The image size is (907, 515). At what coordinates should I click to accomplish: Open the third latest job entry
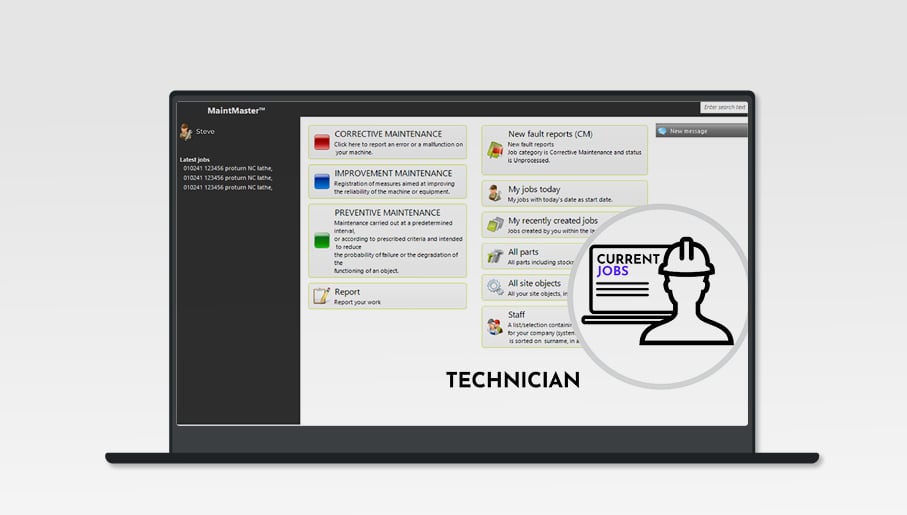[x=228, y=187]
